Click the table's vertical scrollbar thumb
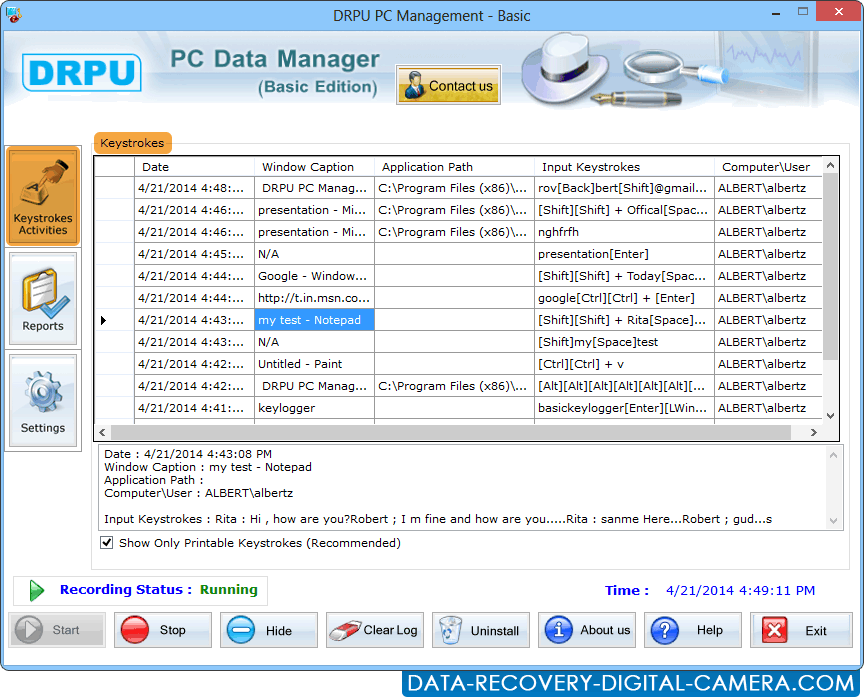 click(830, 266)
